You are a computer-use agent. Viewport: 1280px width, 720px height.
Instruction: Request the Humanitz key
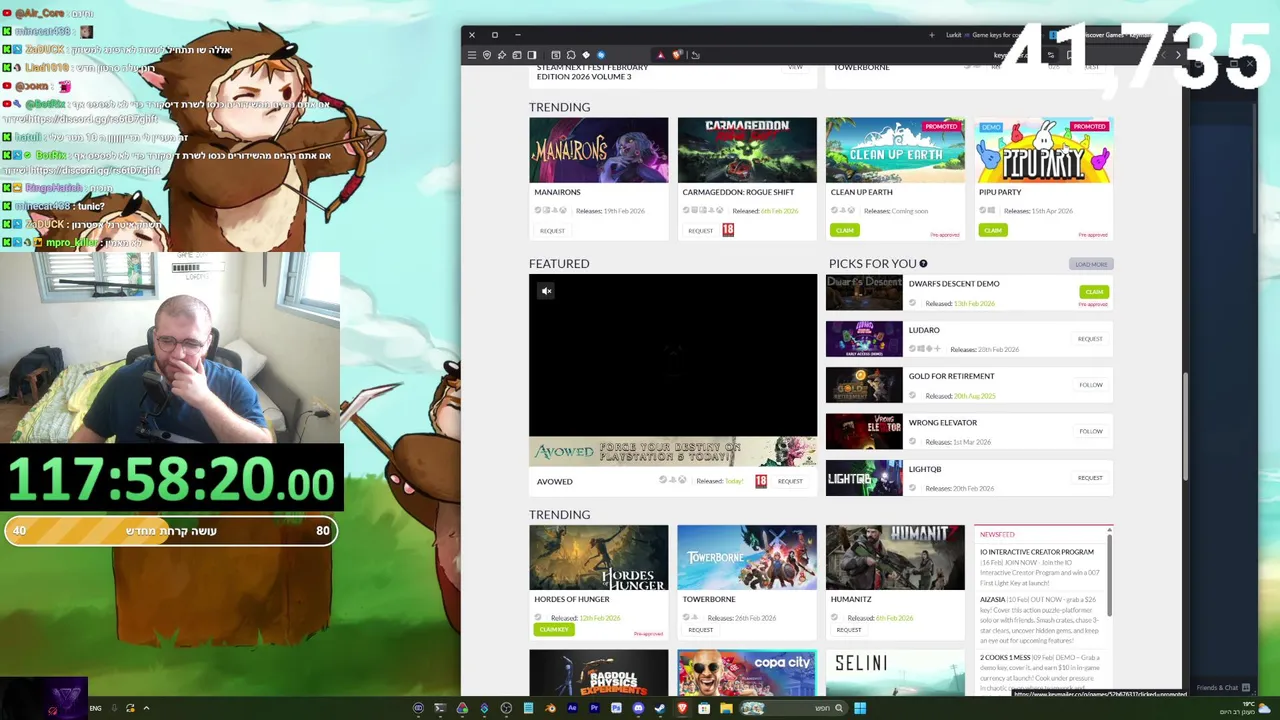tap(848, 630)
